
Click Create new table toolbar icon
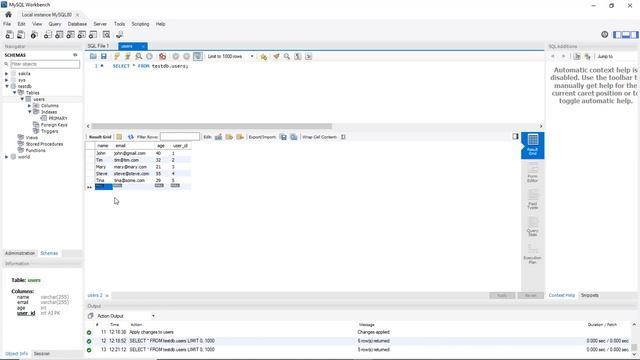[x=59, y=35]
